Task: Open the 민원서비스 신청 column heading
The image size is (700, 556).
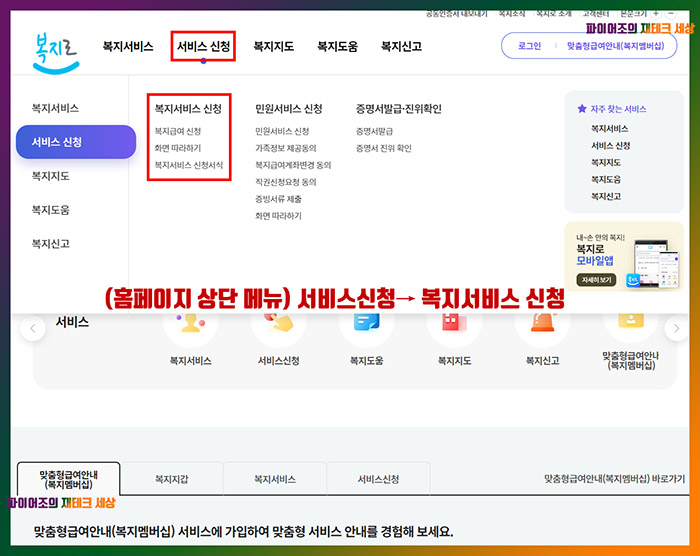Action: click(x=288, y=109)
